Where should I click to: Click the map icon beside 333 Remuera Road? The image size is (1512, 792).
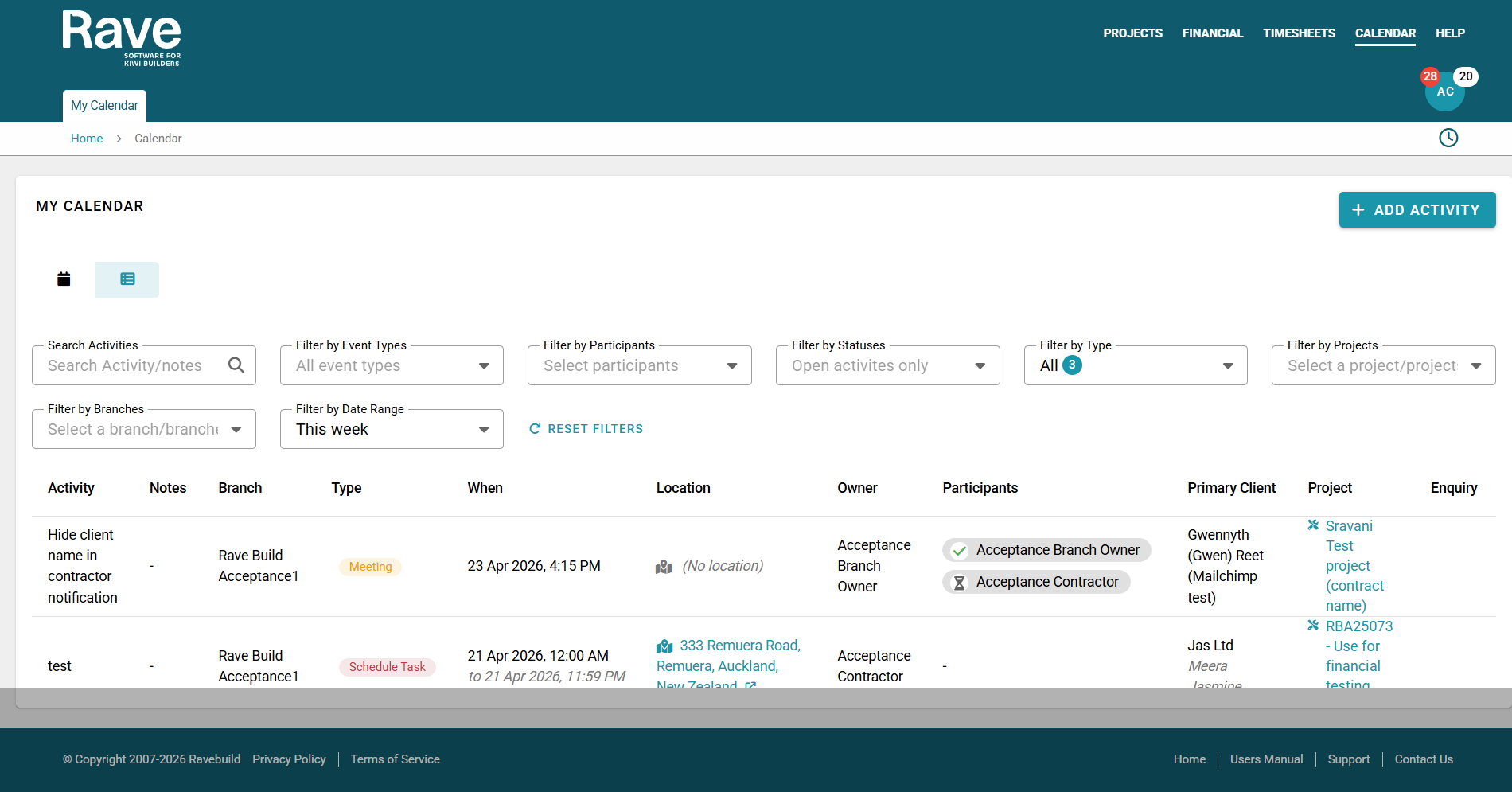coord(664,646)
